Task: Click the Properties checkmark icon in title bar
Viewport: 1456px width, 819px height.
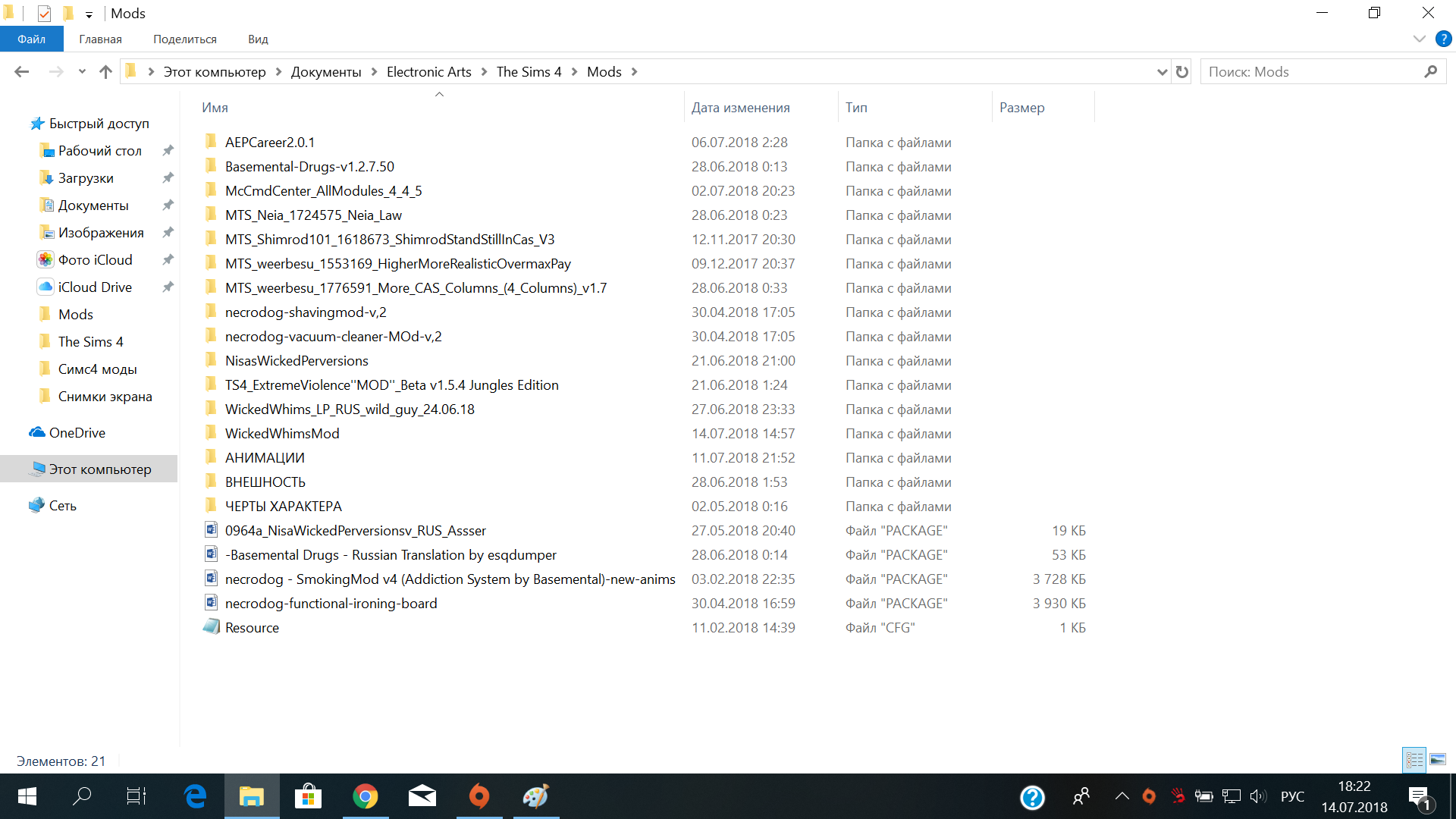Action: (x=44, y=14)
